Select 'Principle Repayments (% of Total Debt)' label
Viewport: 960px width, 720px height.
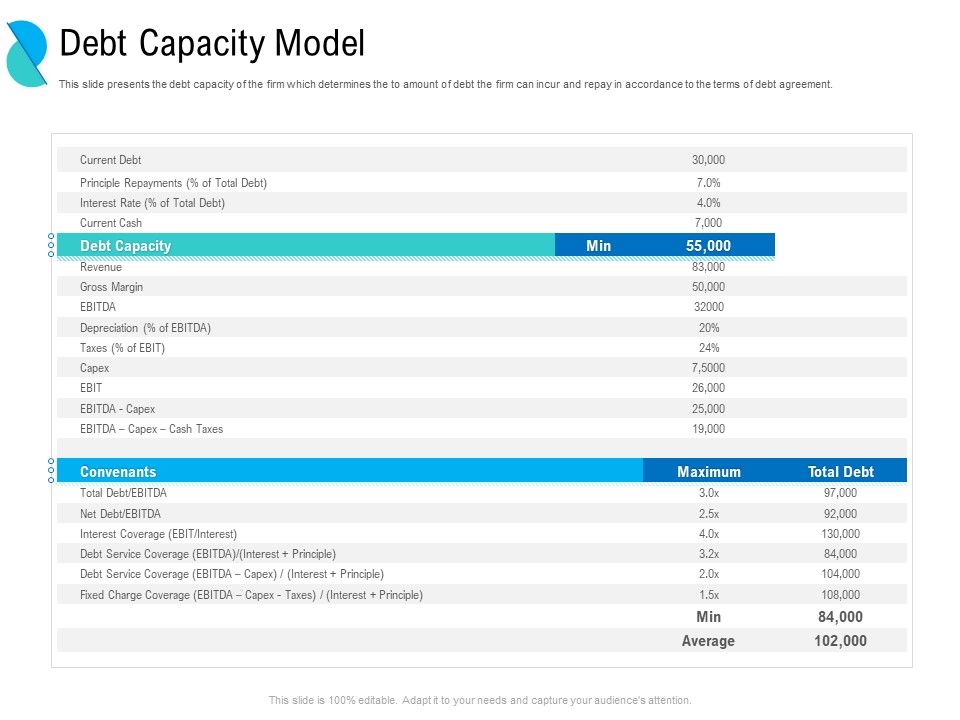point(173,182)
